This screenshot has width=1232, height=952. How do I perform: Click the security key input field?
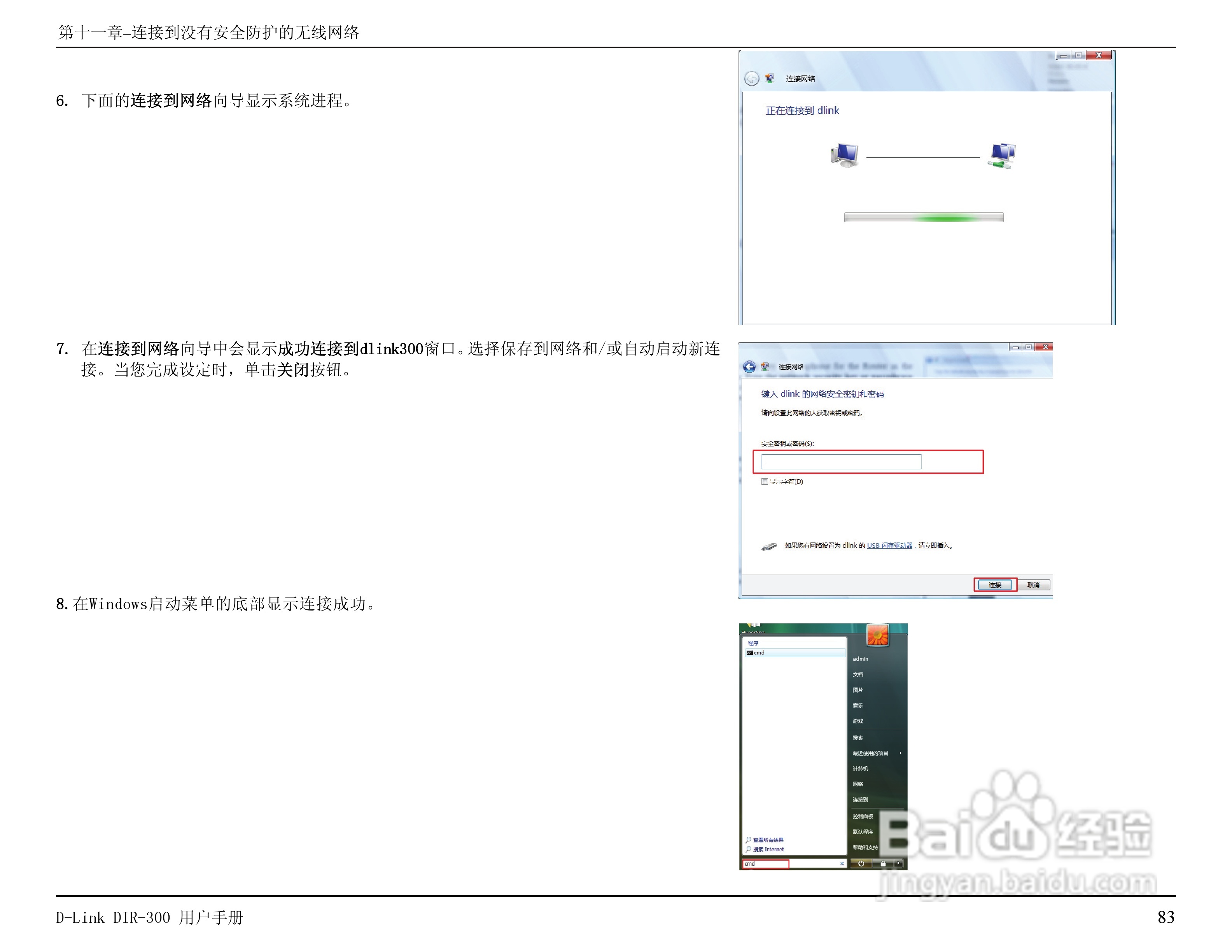click(x=841, y=461)
